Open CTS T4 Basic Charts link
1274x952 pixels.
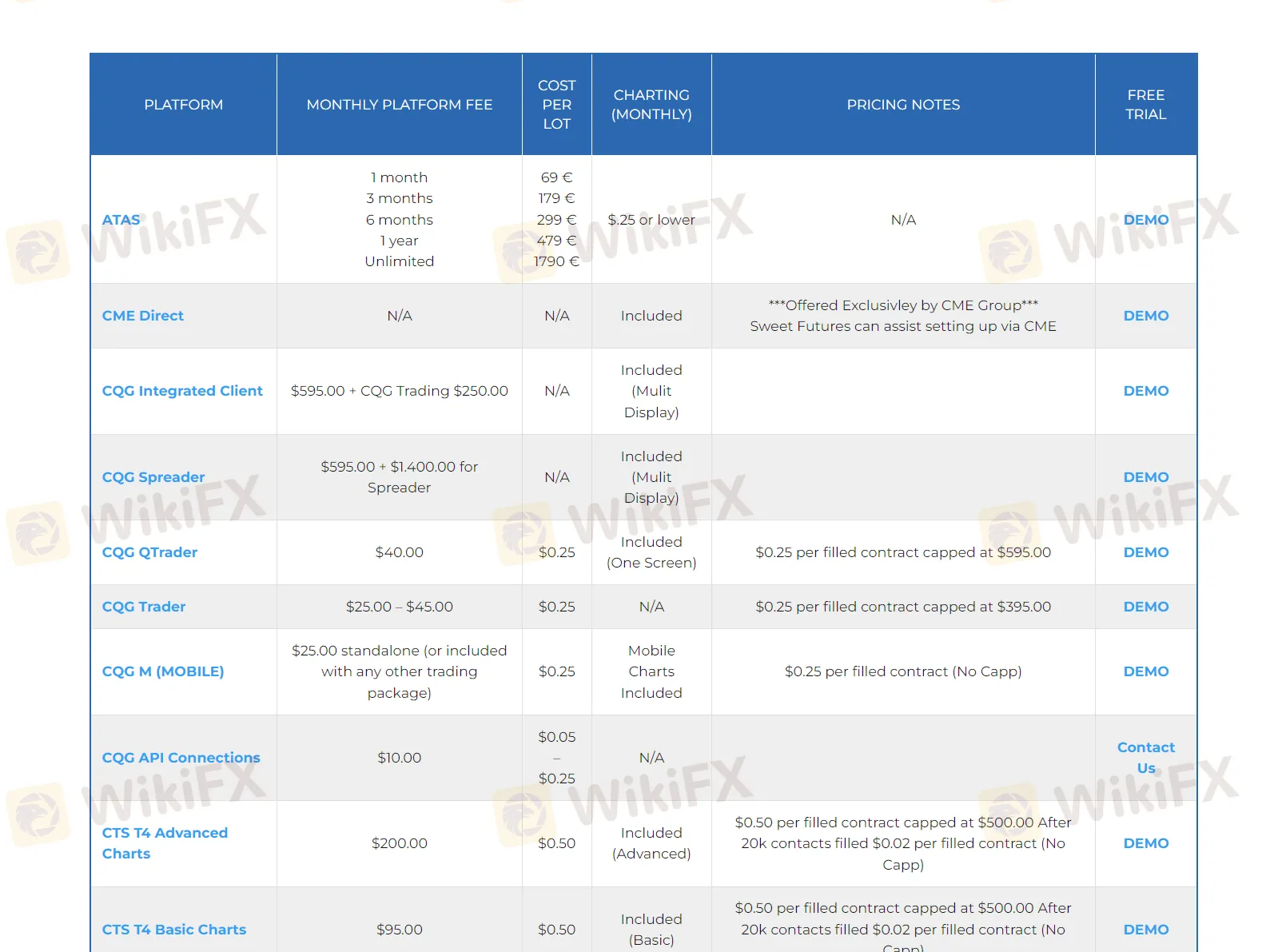[174, 930]
